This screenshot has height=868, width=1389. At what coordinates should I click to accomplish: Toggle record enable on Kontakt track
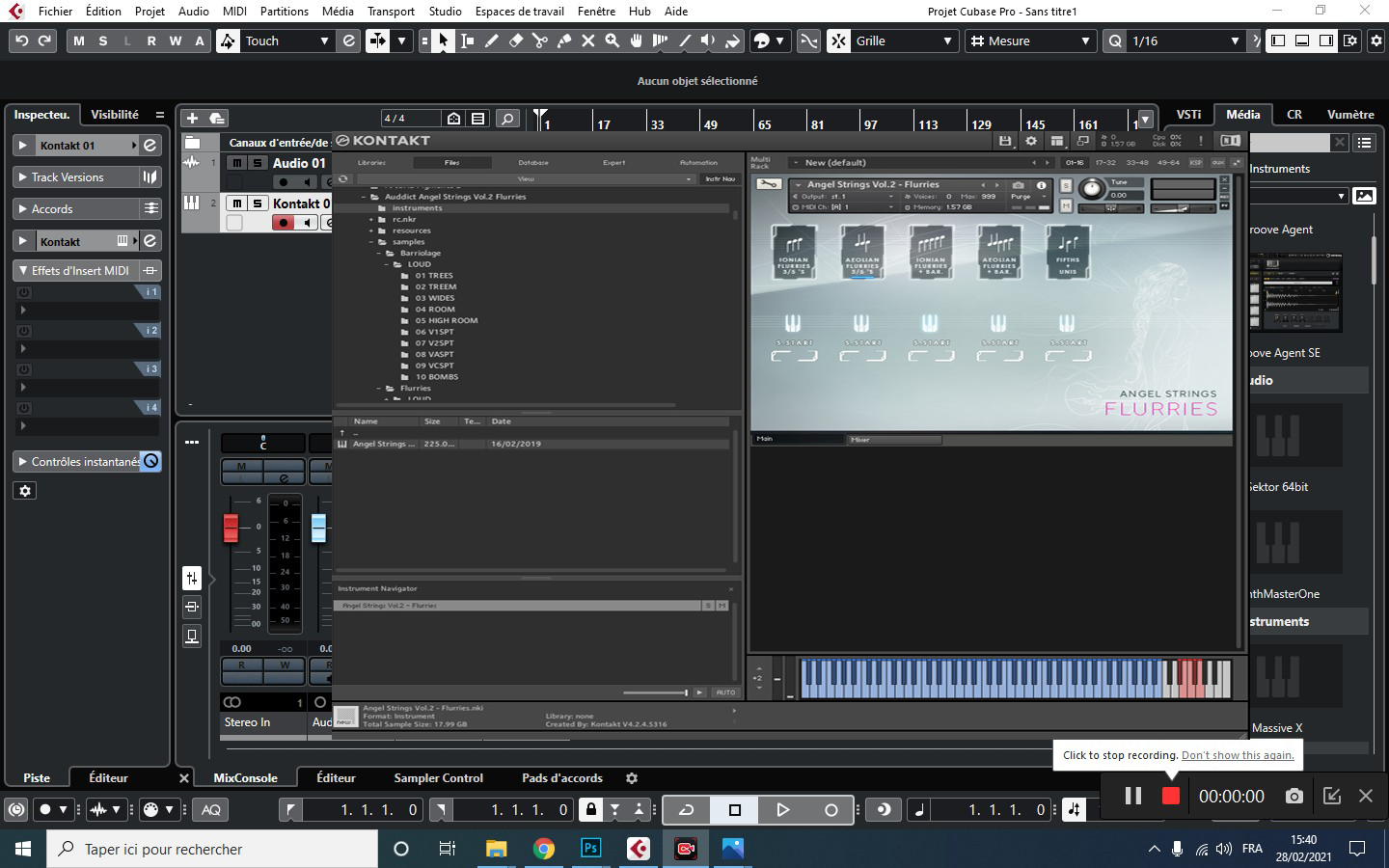(283, 223)
